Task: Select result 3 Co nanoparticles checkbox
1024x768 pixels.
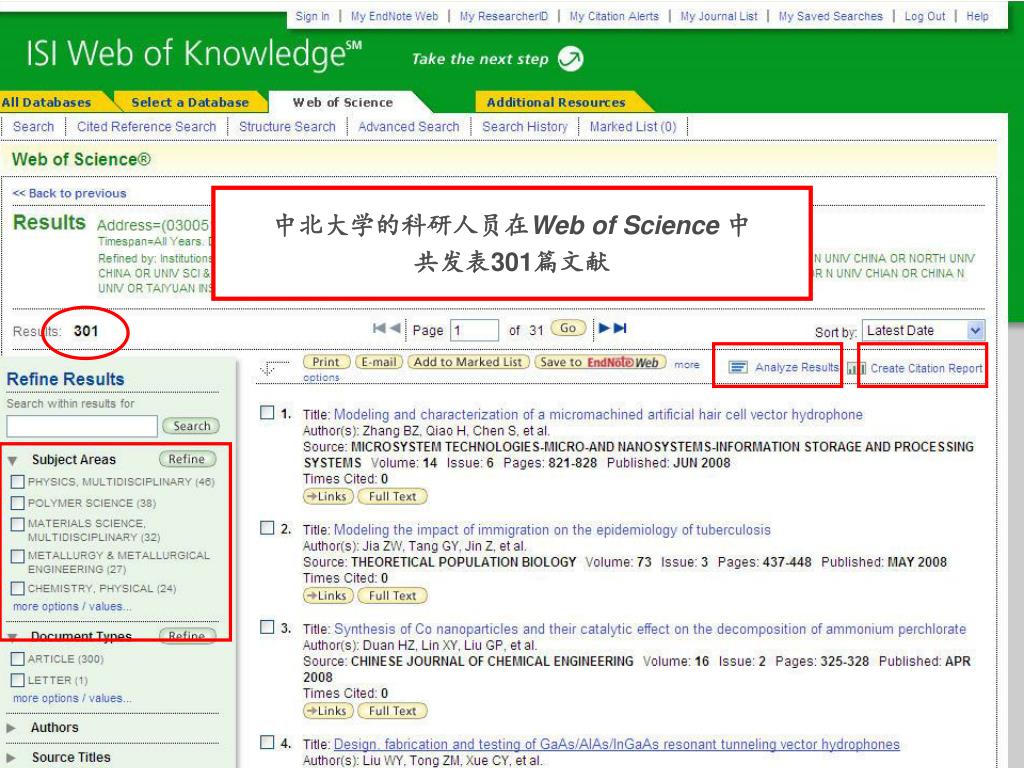Action: [x=267, y=627]
